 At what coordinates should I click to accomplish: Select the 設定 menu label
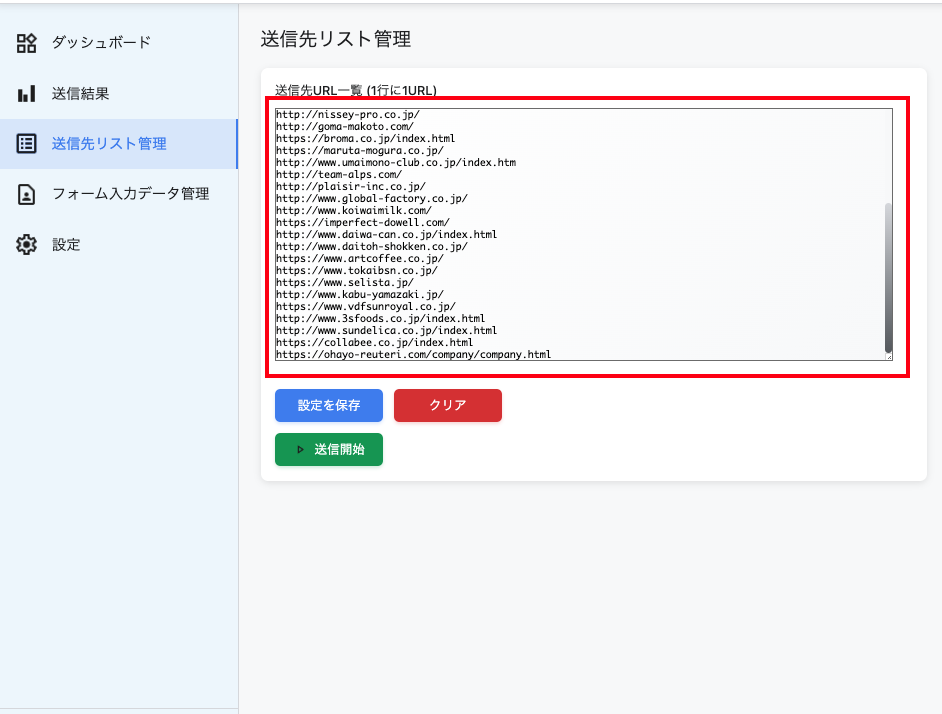(x=66, y=245)
